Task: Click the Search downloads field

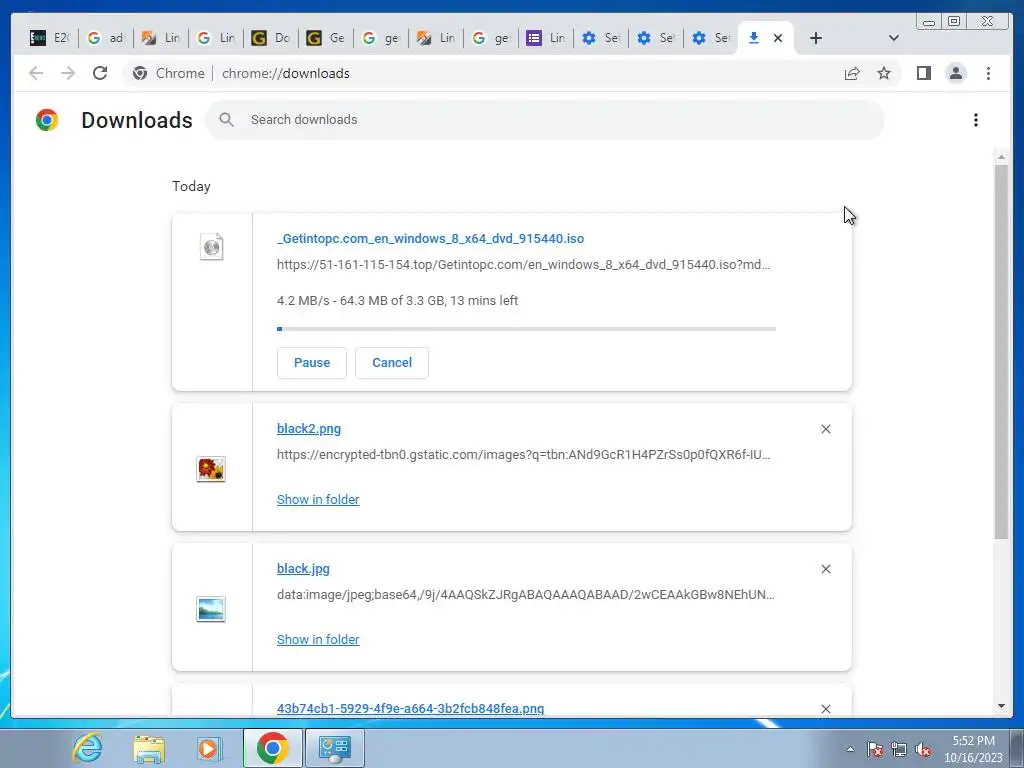Action: click(x=544, y=120)
